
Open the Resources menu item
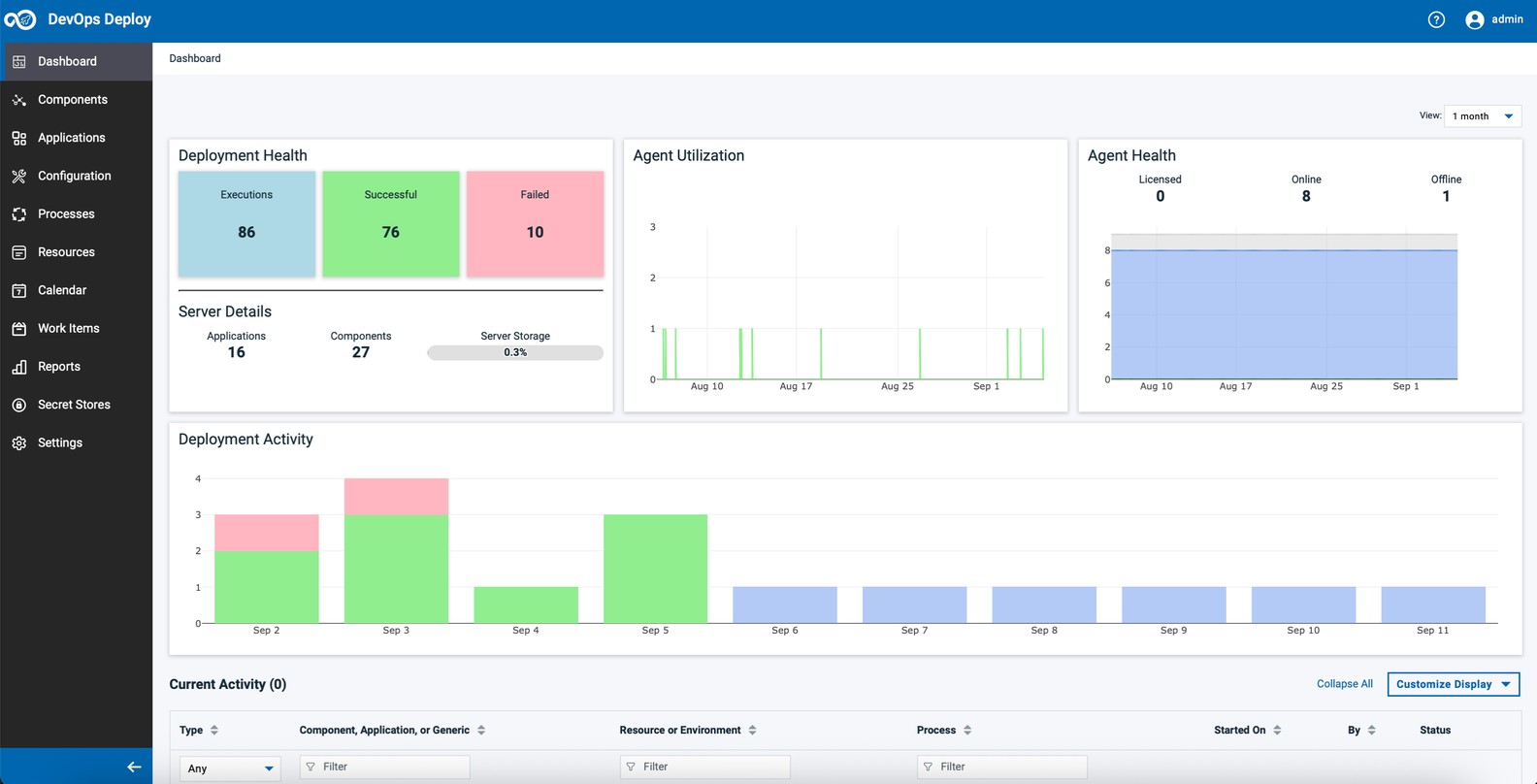click(66, 252)
